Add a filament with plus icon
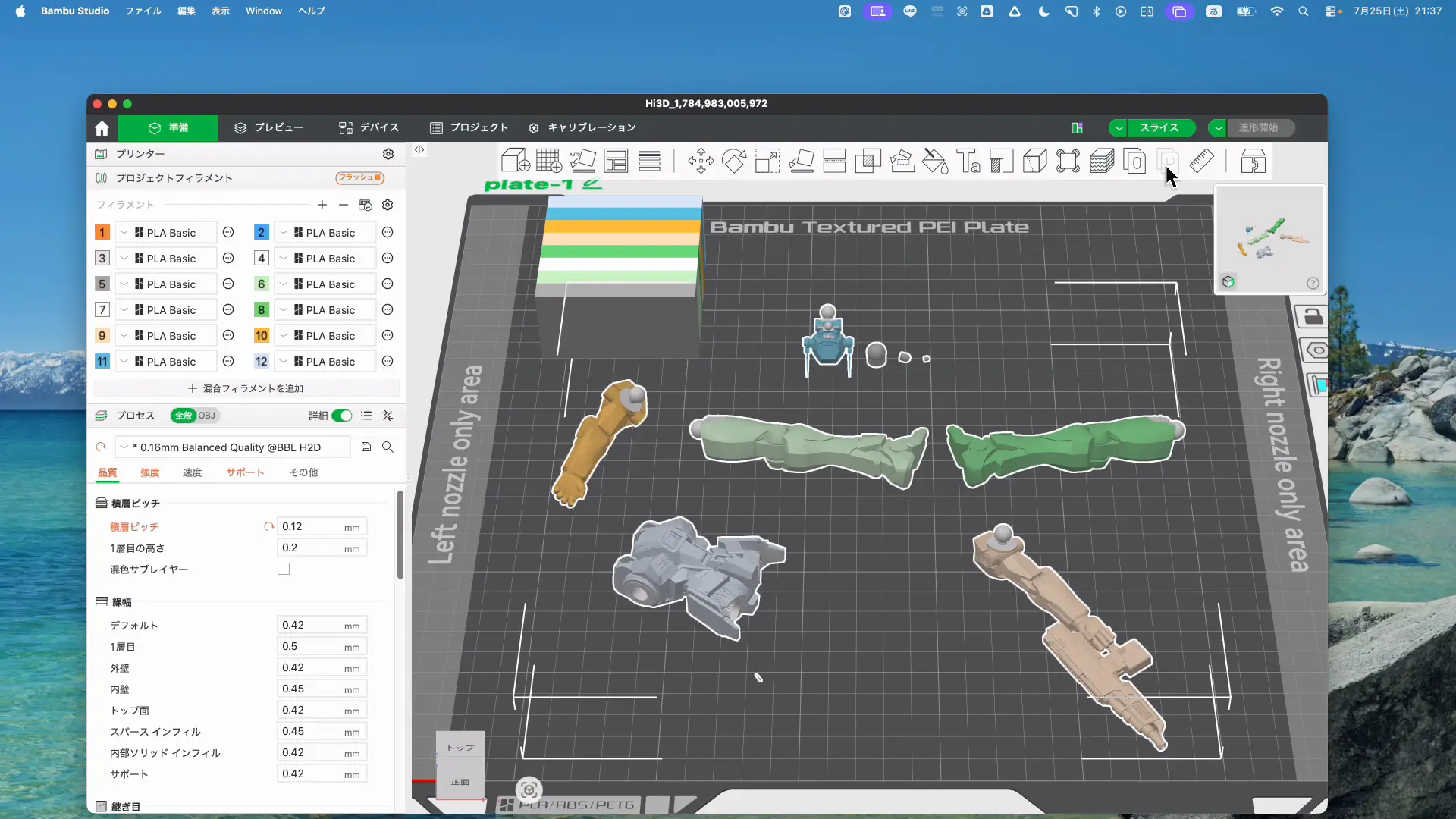 click(x=322, y=205)
